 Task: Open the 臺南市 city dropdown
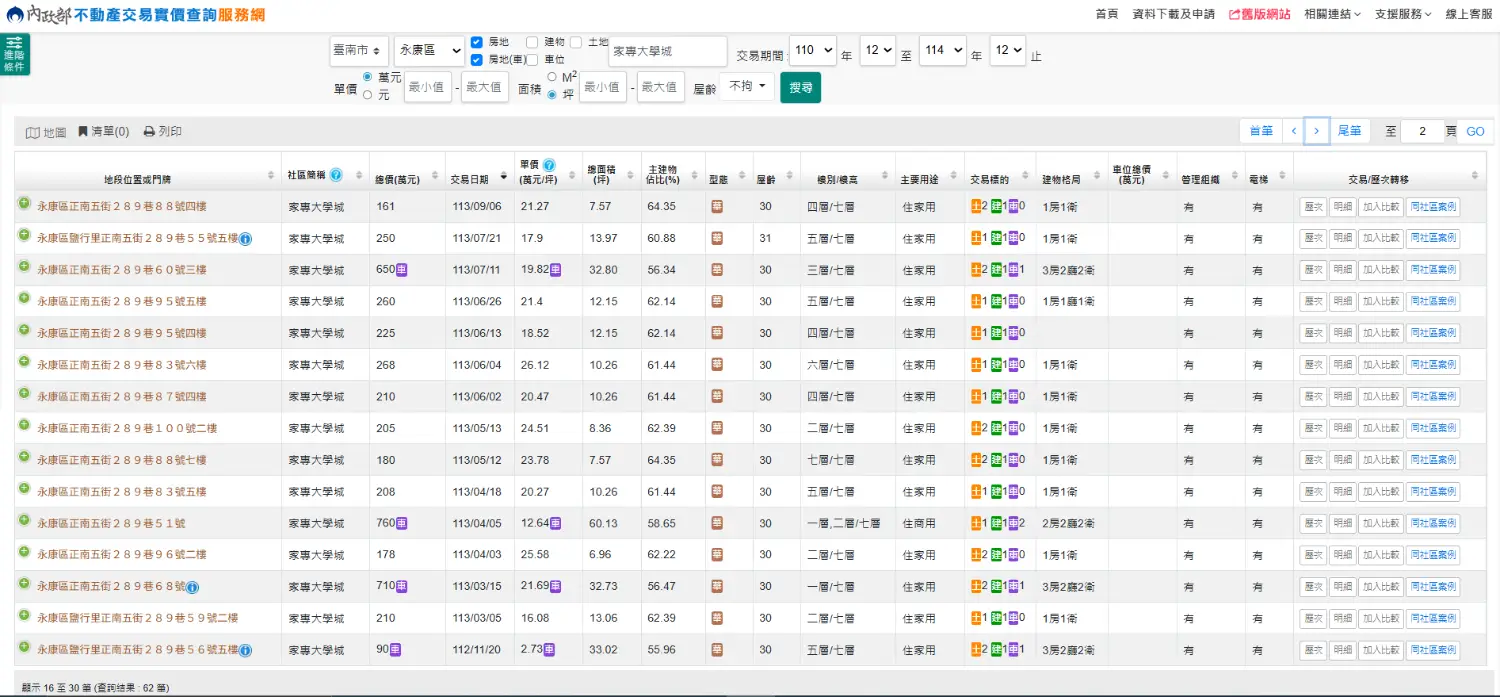[359, 50]
